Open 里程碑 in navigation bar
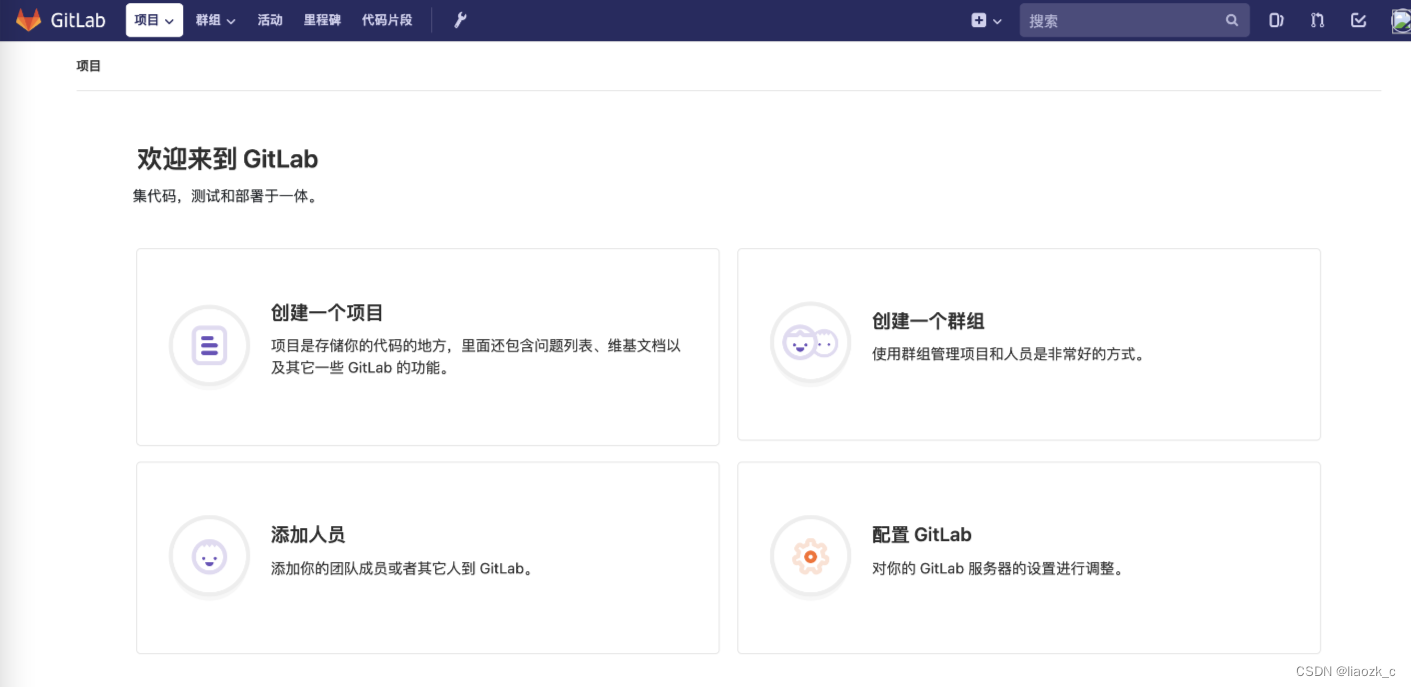The height and width of the screenshot is (687, 1411). point(322,20)
